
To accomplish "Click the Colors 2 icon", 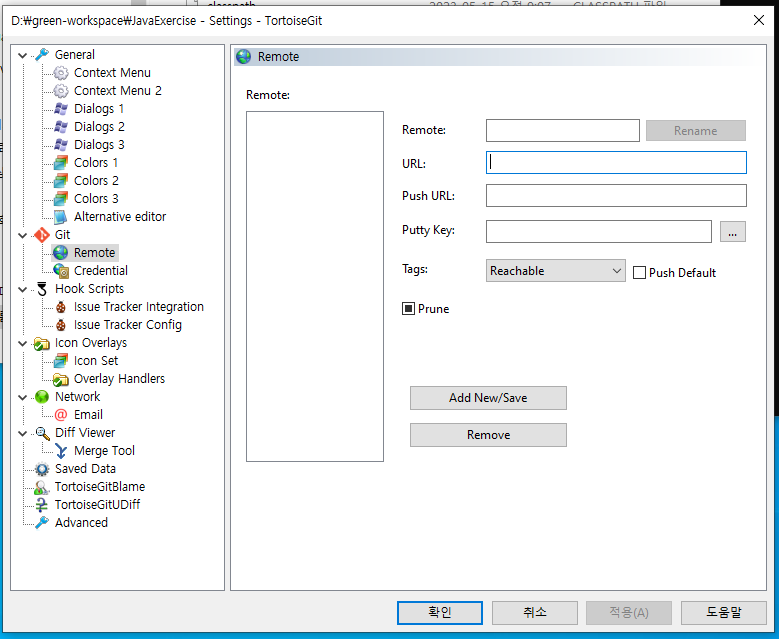I will click(61, 180).
